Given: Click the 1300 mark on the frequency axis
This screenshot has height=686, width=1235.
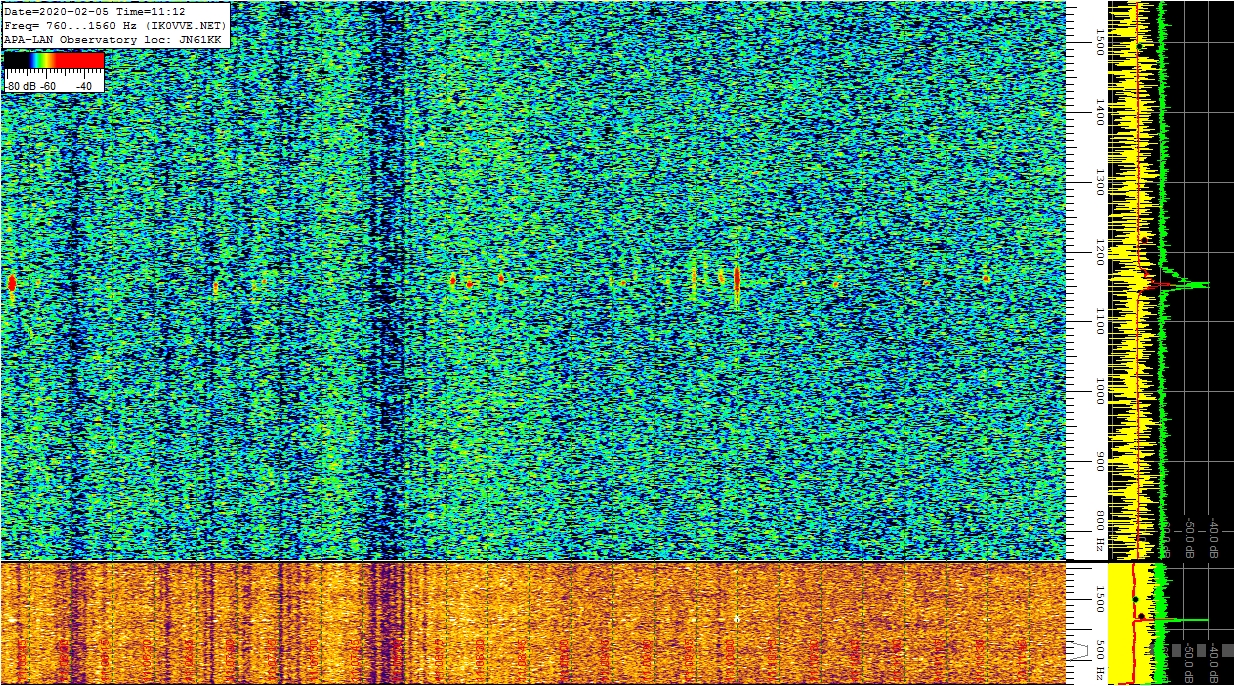Looking at the screenshot, I should (1099, 182).
